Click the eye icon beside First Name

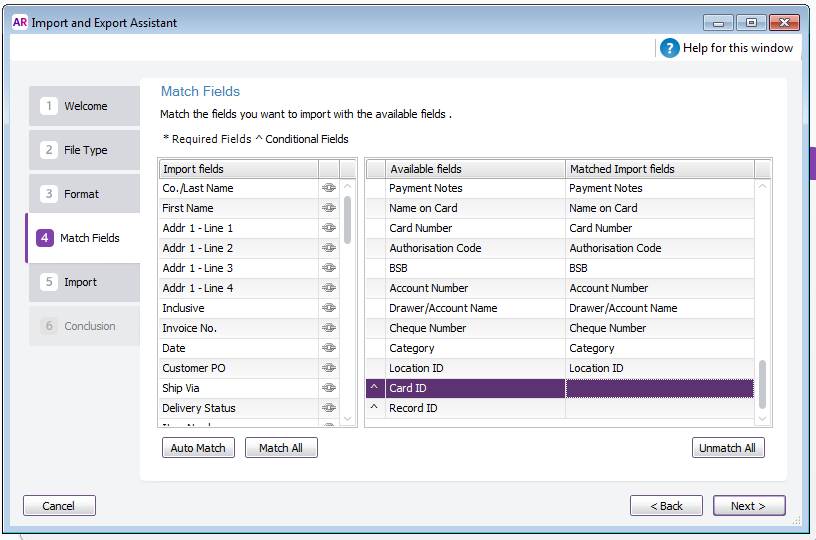pyautogui.click(x=329, y=208)
